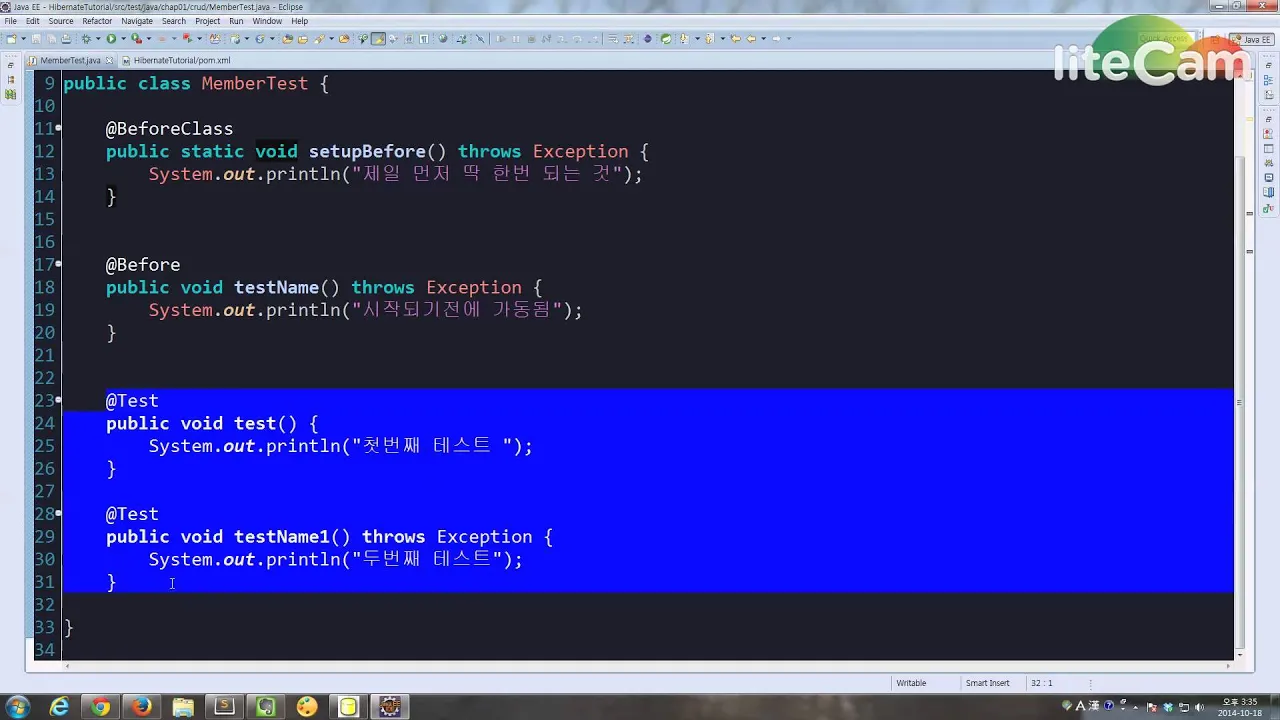The image size is (1280, 720).
Task: Open Next Annotation dropdown arrow
Action: 697,39
